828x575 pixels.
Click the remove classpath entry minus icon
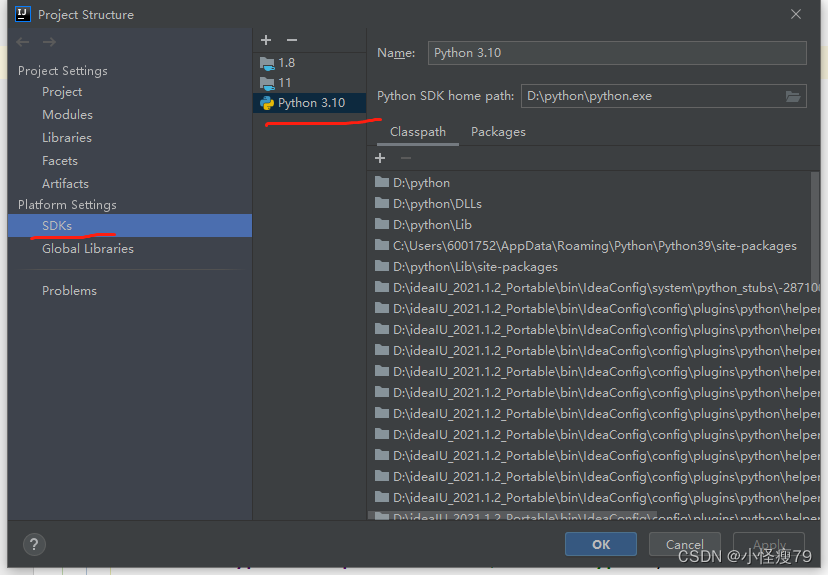(406, 158)
